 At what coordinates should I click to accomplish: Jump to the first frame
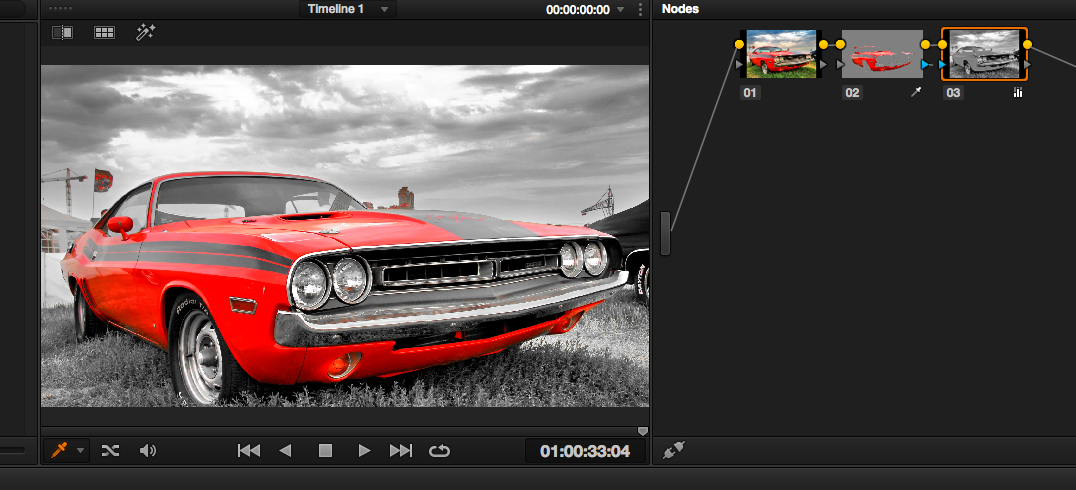[249, 451]
